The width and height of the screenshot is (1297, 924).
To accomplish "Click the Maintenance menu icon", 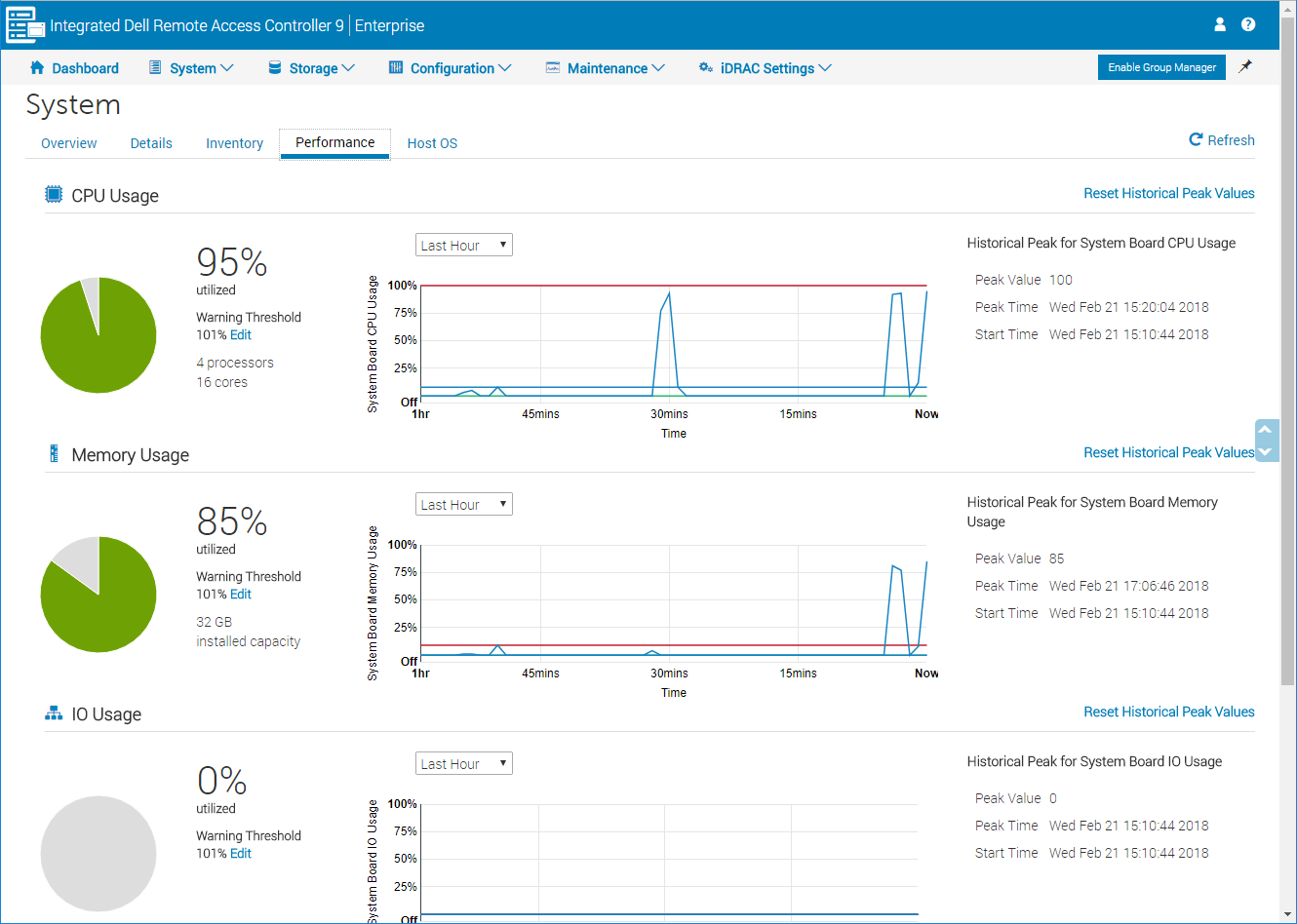I will [553, 67].
